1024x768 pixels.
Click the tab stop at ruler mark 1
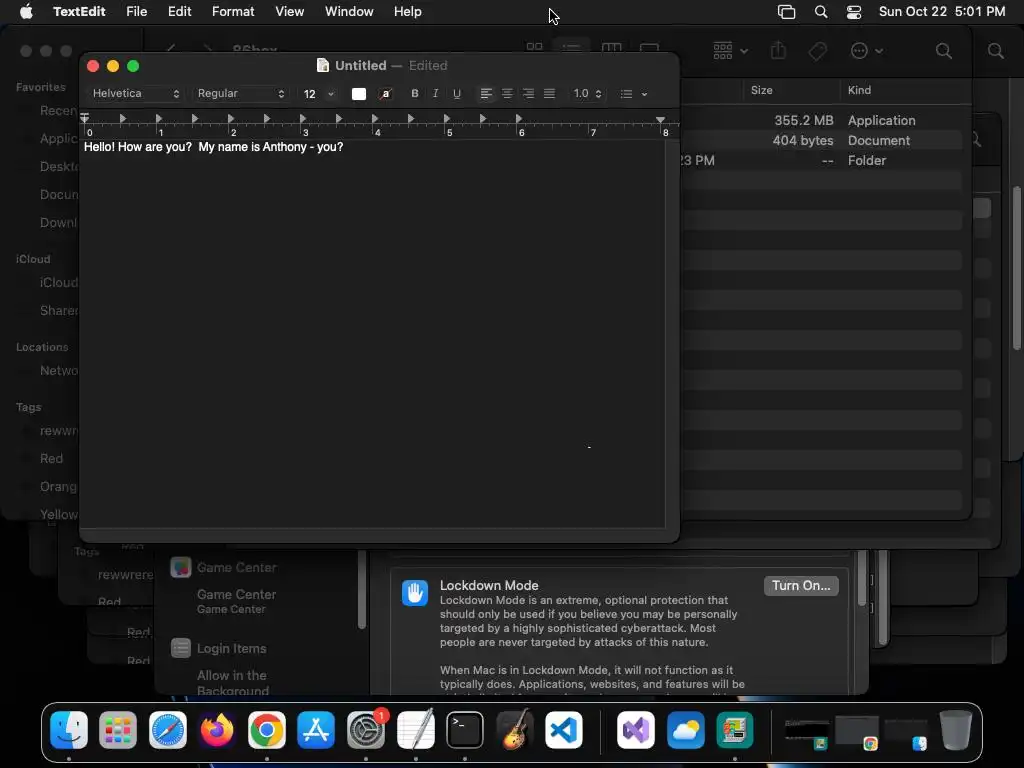point(159,119)
